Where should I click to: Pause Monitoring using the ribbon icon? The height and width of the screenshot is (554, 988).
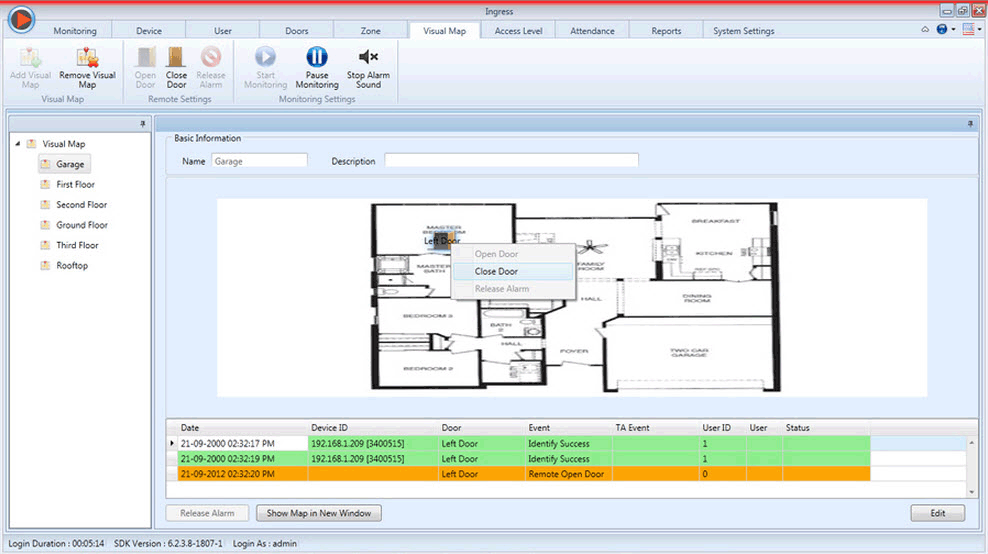point(317,58)
